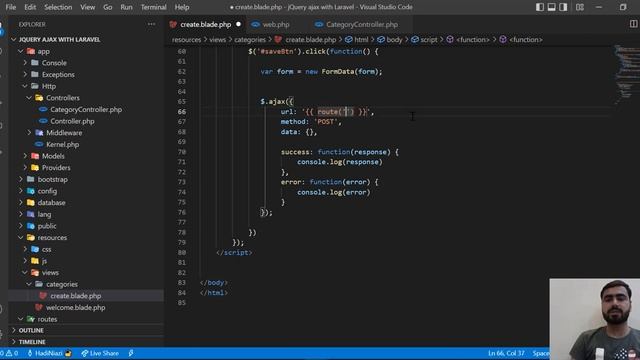This screenshot has height=360, width=640.
Task: Click views in the breadcrumb
Action: point(217,40)
